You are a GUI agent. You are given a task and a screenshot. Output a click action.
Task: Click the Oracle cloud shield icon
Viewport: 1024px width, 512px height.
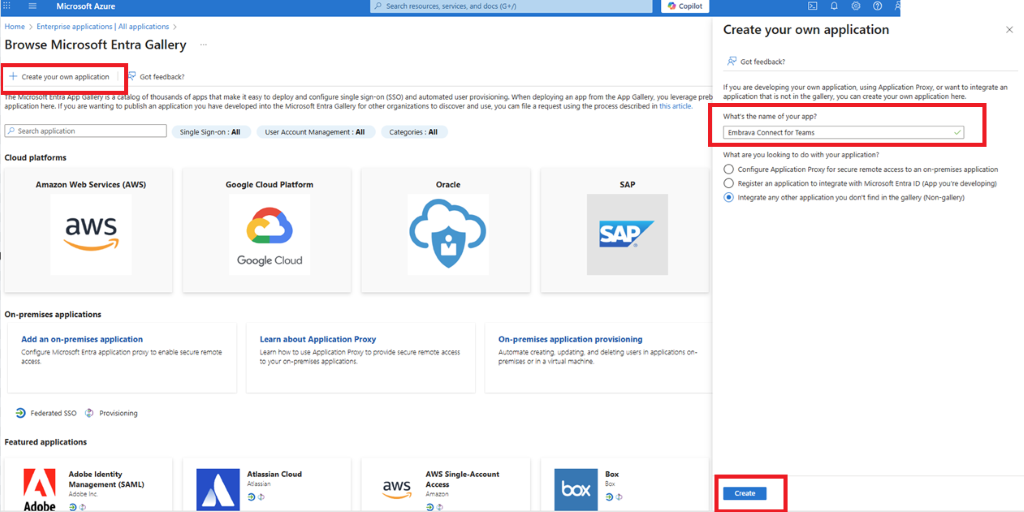[449, 234]
